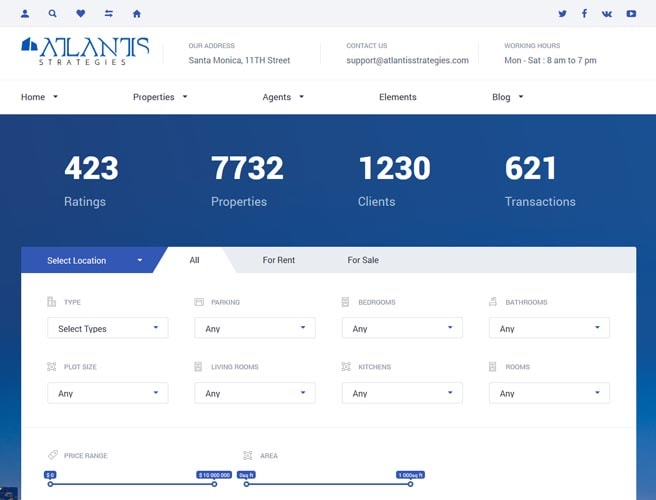Click the 423 Ratings counter
Viewport: 656px width, 500px height.
(x=91, y=181)
